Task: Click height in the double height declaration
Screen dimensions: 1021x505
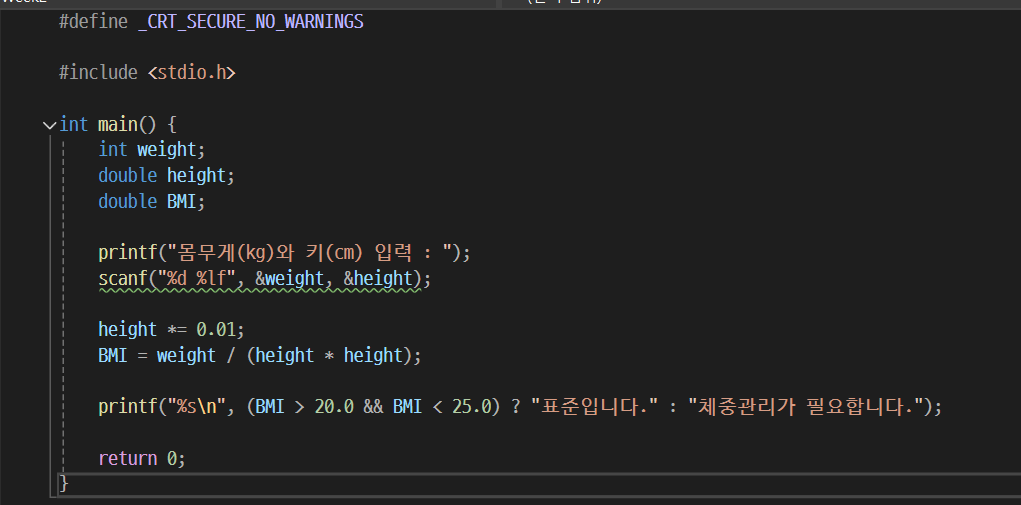Action: coord(196,176)
